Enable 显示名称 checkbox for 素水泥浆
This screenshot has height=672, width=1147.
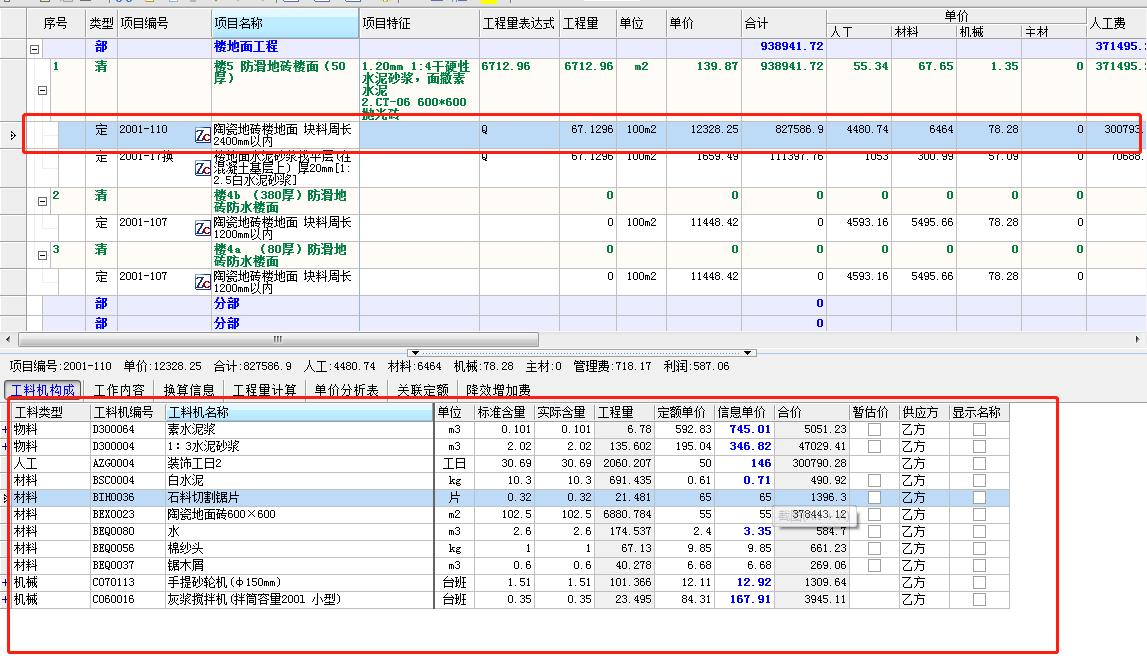[979, 430]
